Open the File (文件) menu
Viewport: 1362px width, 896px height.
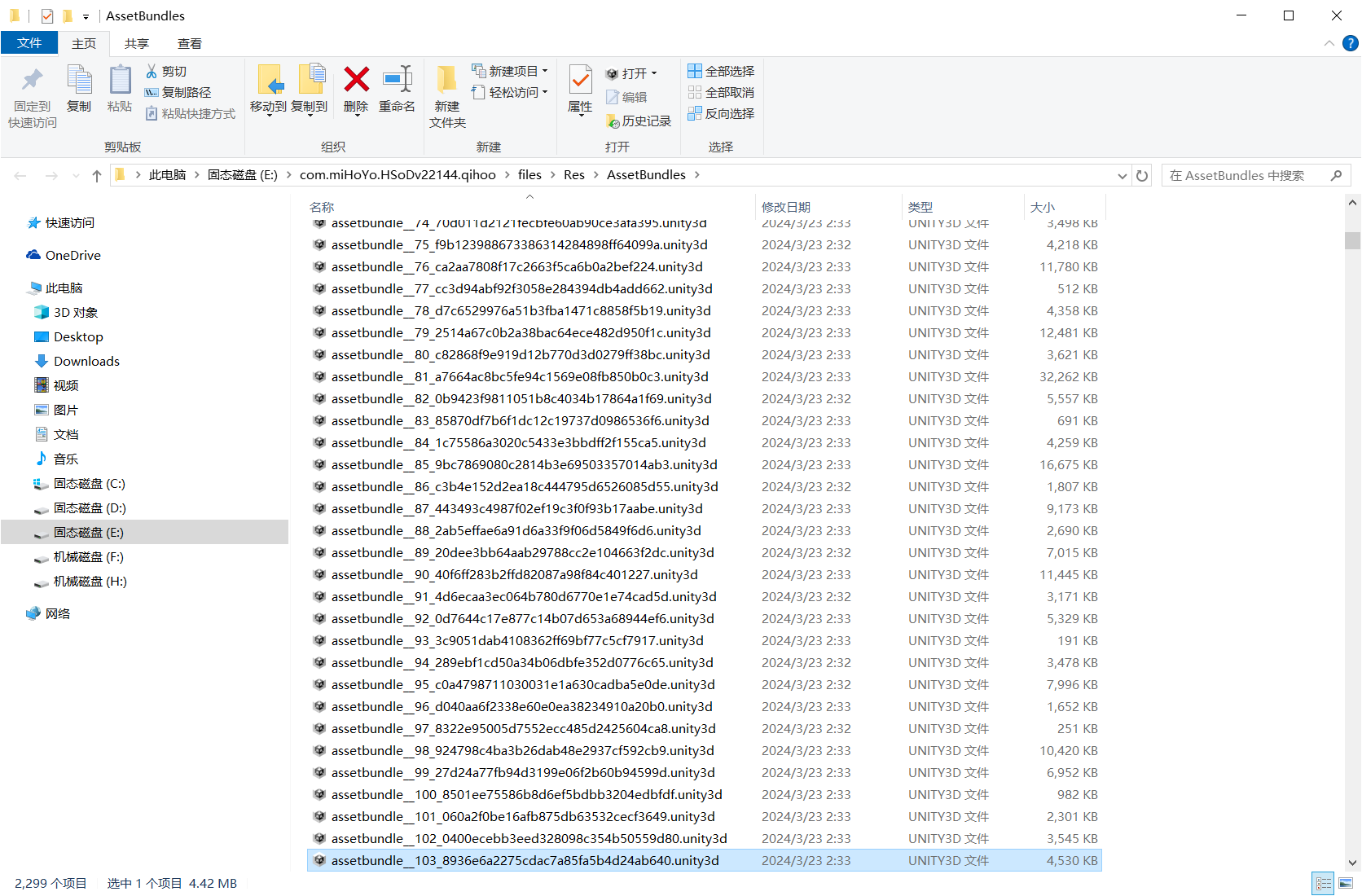pyautogui.click(x=29, y=43)
